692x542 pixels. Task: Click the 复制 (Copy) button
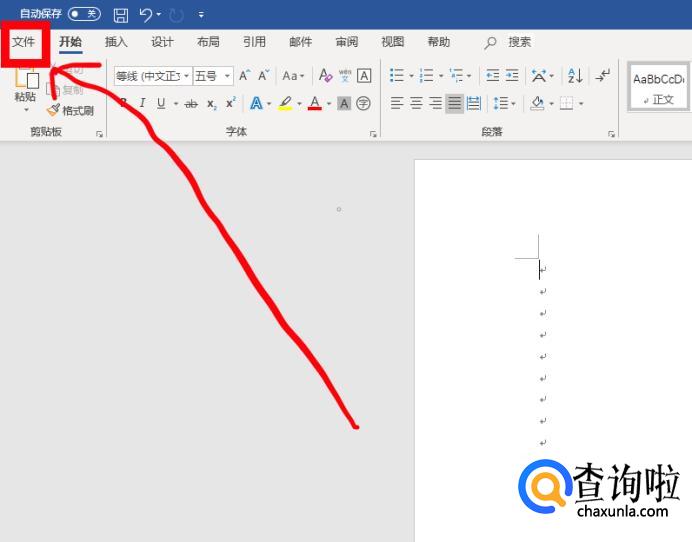click(x=65, y=90)
